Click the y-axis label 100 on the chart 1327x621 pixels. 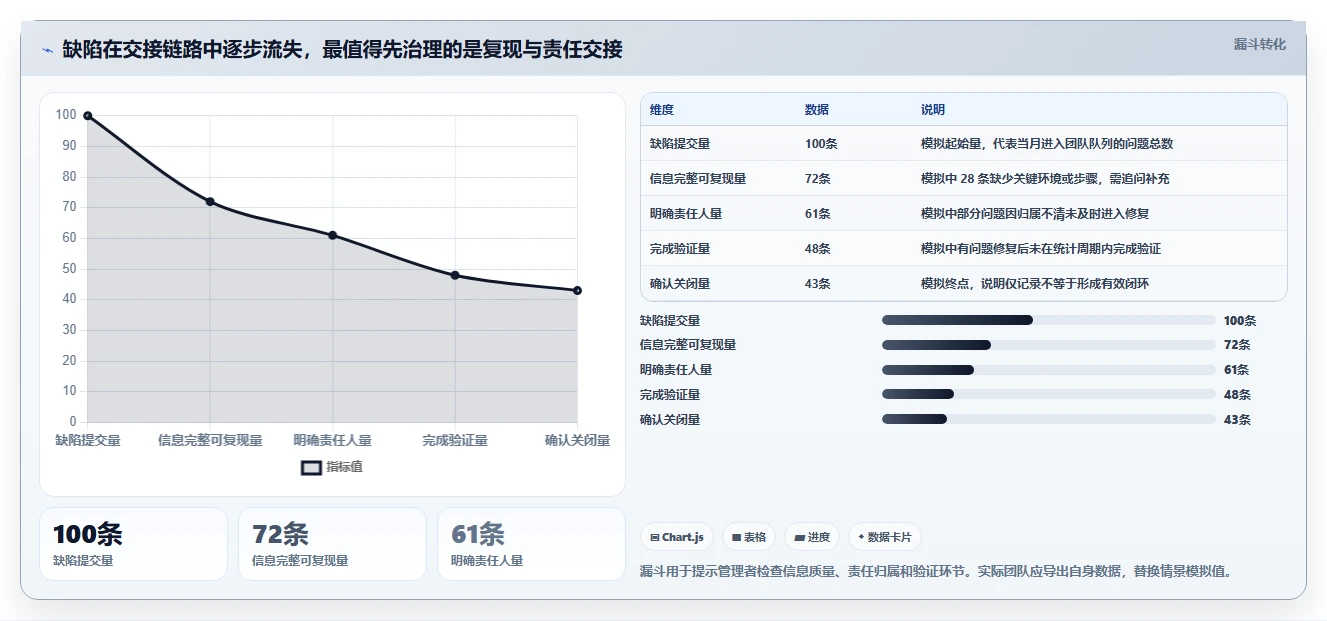point(66,115)
